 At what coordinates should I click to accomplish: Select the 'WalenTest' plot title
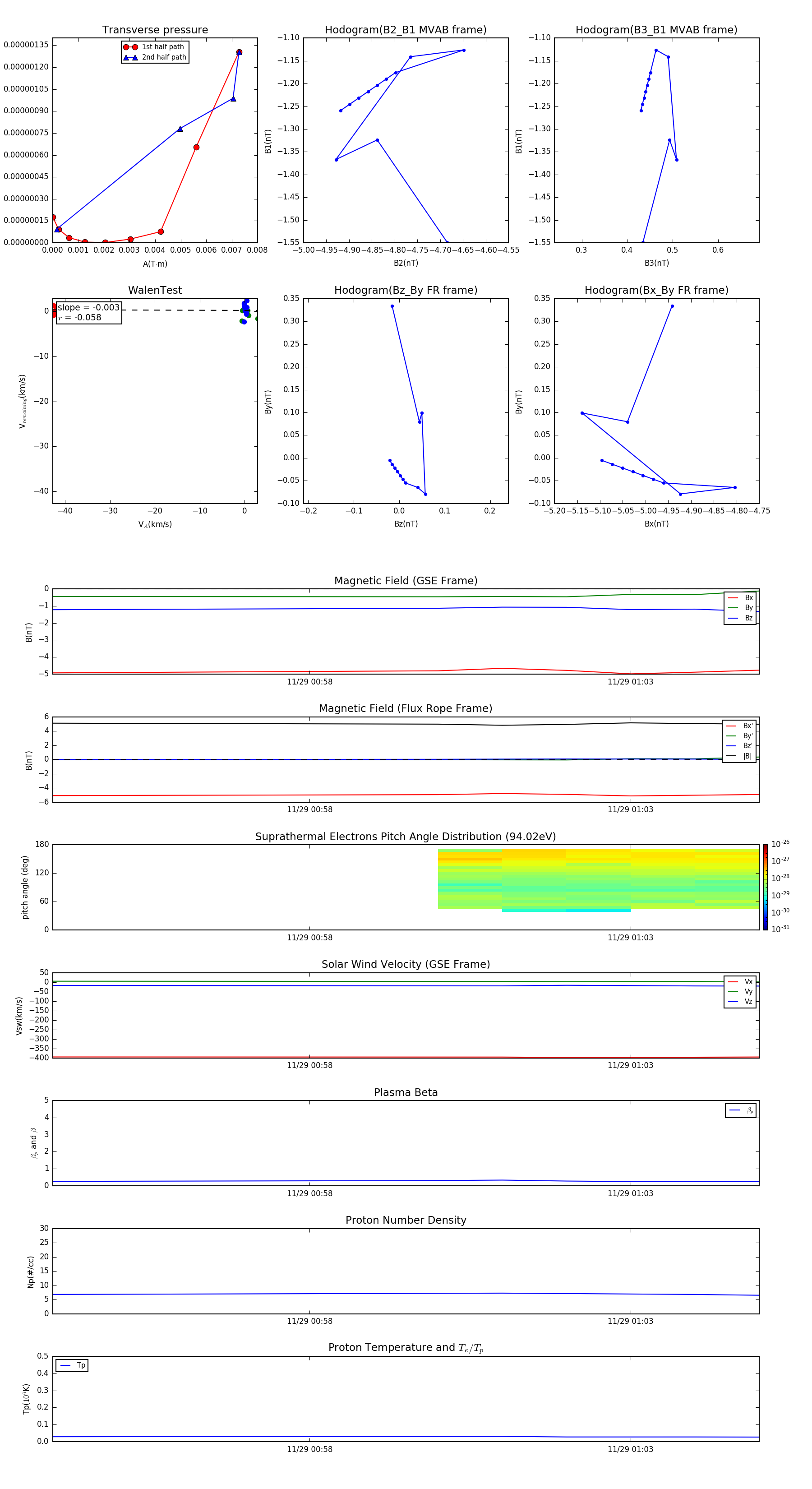click(x=155, y=290)
